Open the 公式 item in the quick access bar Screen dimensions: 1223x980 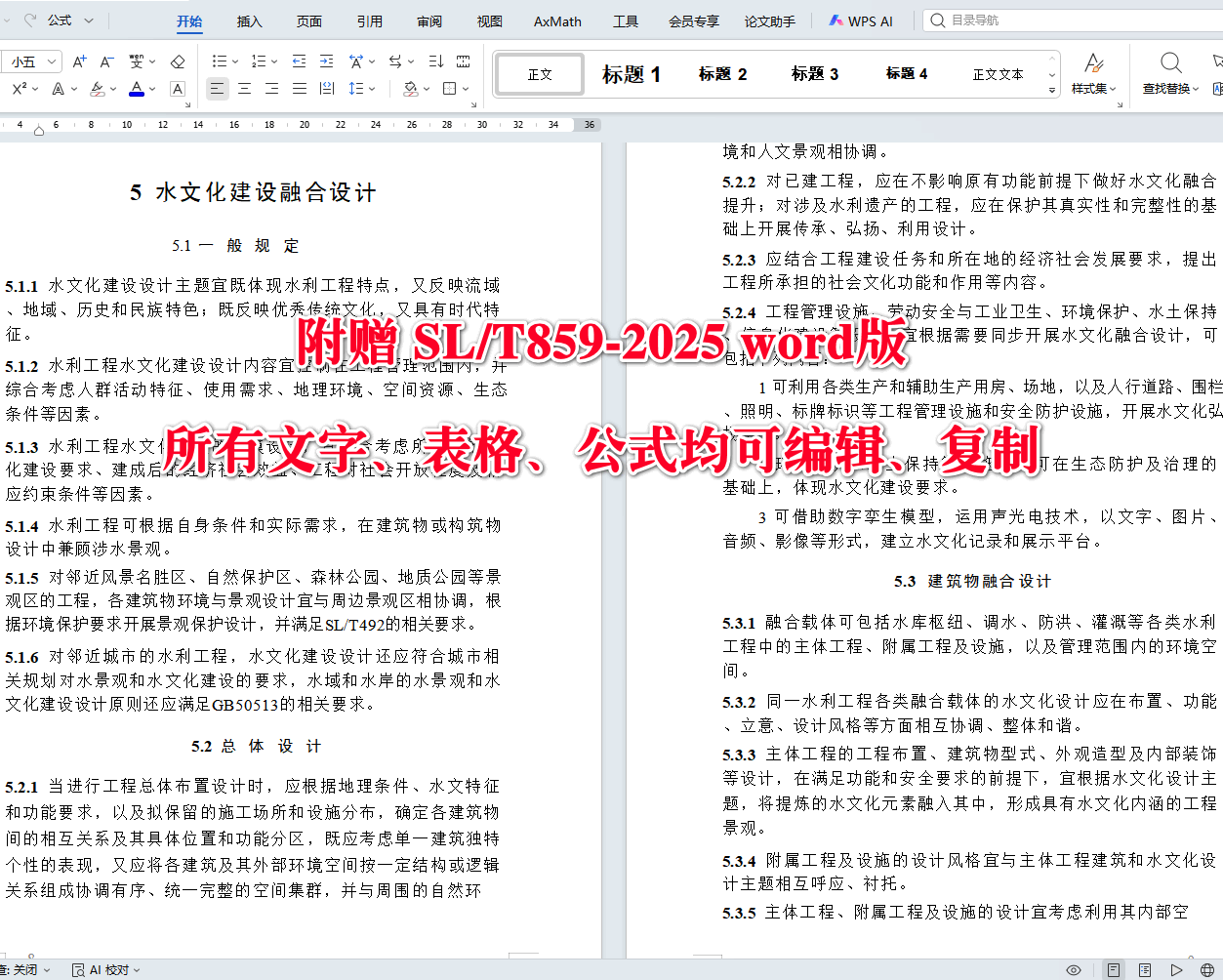coord(60,20)
